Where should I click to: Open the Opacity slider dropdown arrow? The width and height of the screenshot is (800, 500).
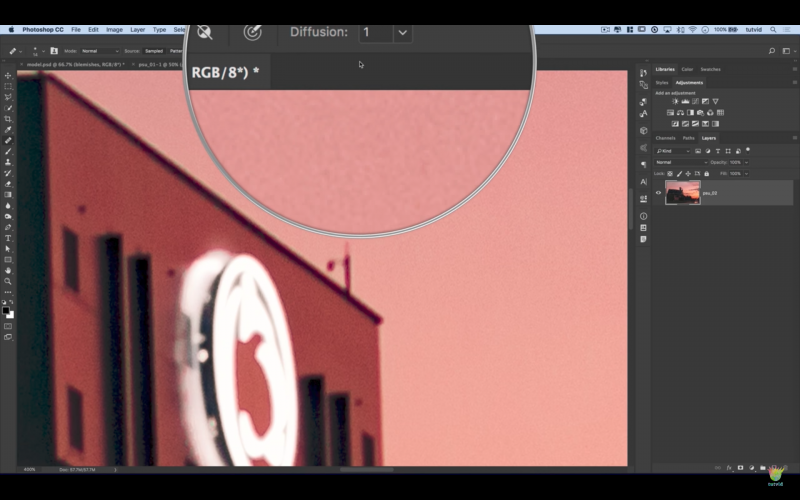(746, 162)
